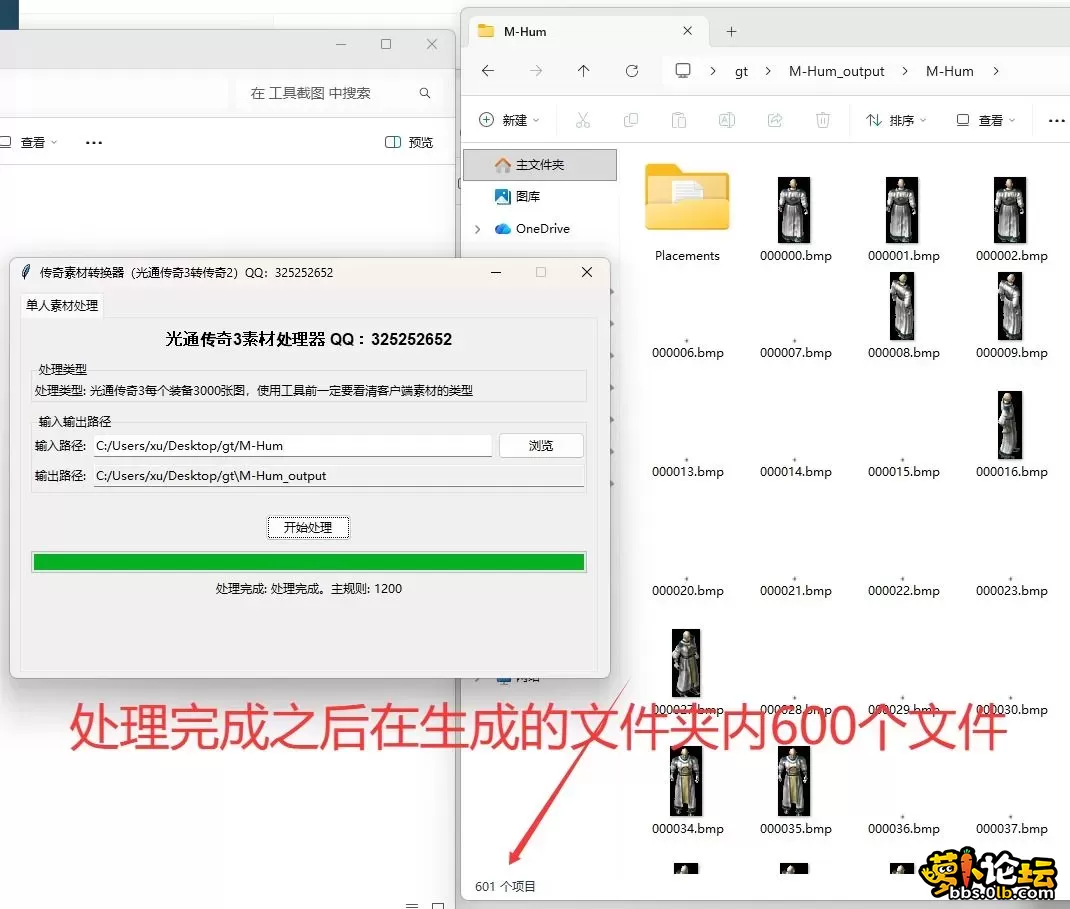Viewport: 1070px width, 909px height.
Task: Click the Refresh navigation icon
Action: point(633,71)
